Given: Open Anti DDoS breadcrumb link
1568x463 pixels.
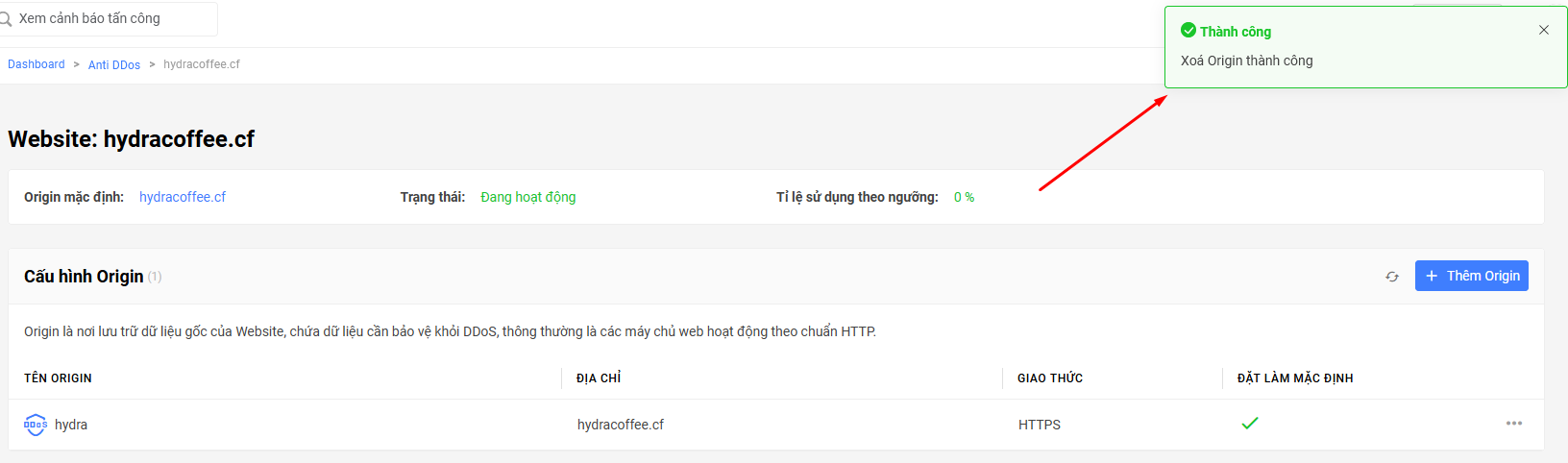Looking at the screenshot, I should (x=114, y=64).
